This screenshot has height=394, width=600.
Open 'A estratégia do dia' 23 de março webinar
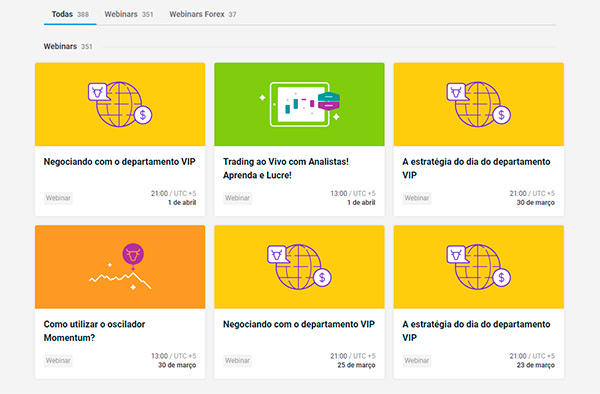(476, 331)
